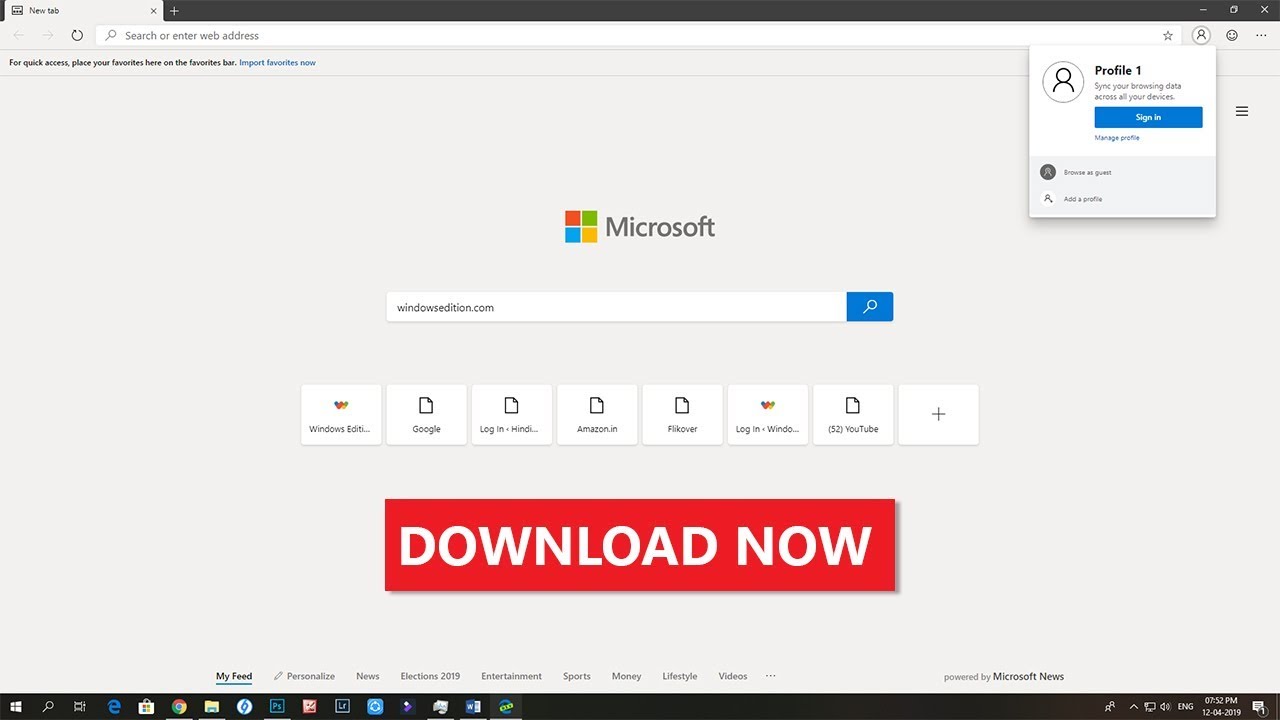Viewport: 1280px width, 720px height.
Task: Open the Personalize feed option
Action: (x=305, y=676)
